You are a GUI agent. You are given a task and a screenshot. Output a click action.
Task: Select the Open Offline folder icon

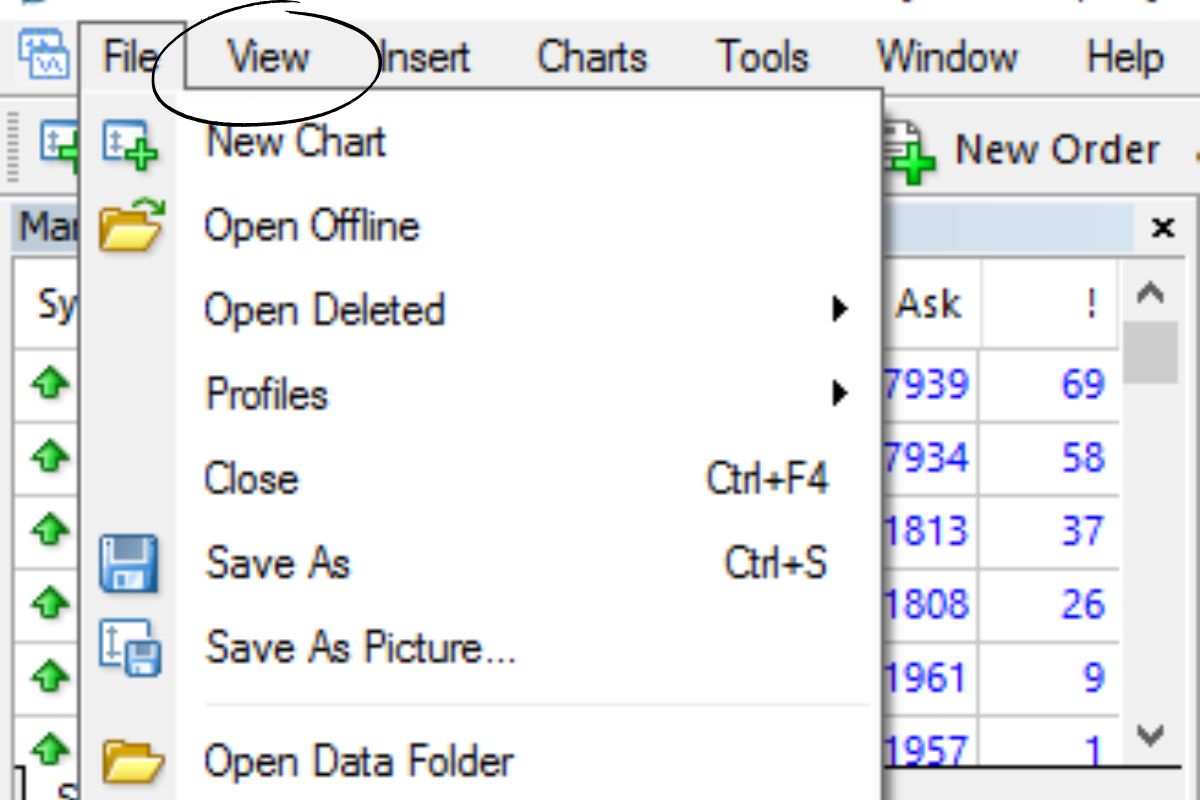tap(129, 225)
